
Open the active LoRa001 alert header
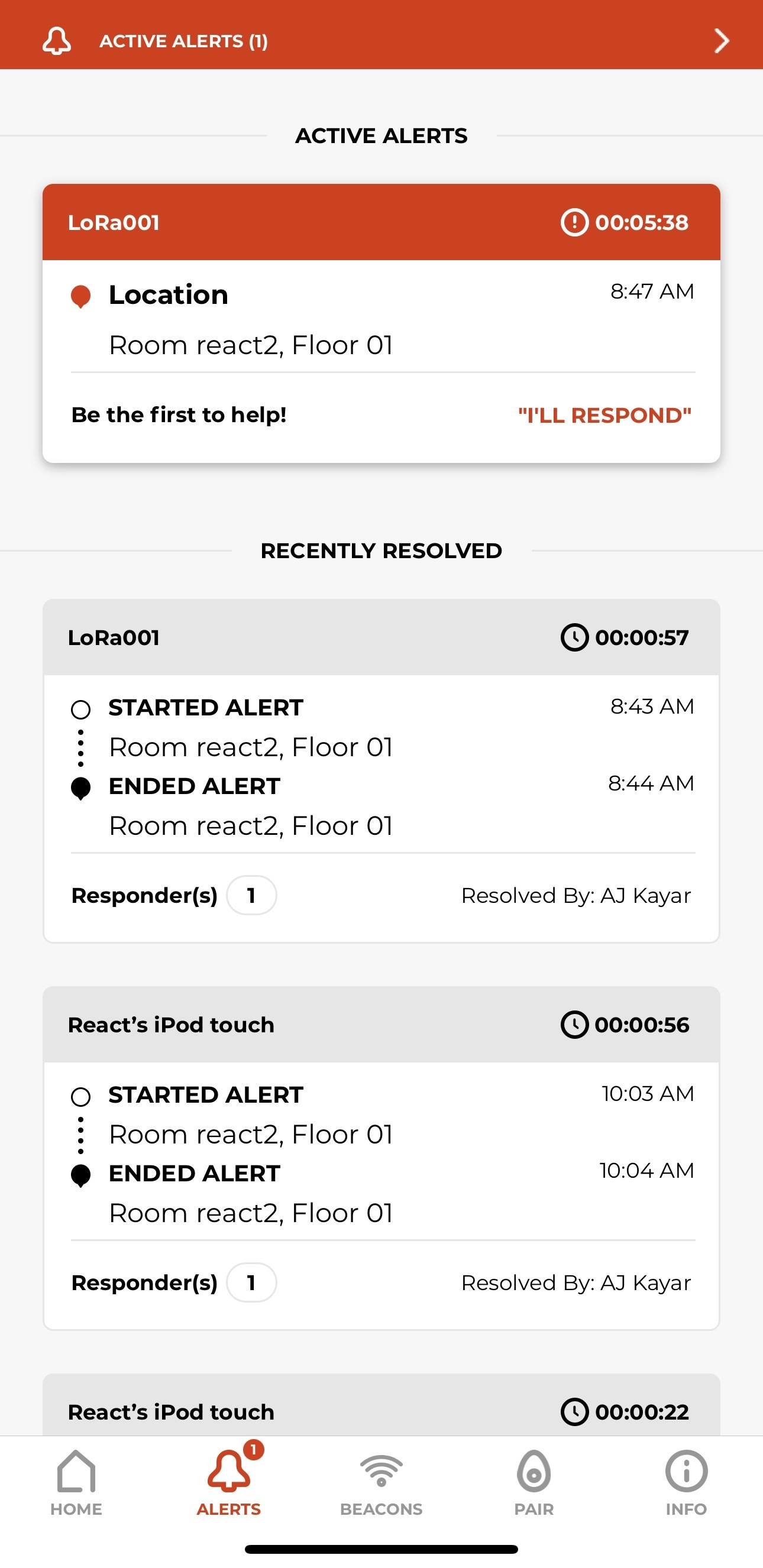(x=381, y=222)
